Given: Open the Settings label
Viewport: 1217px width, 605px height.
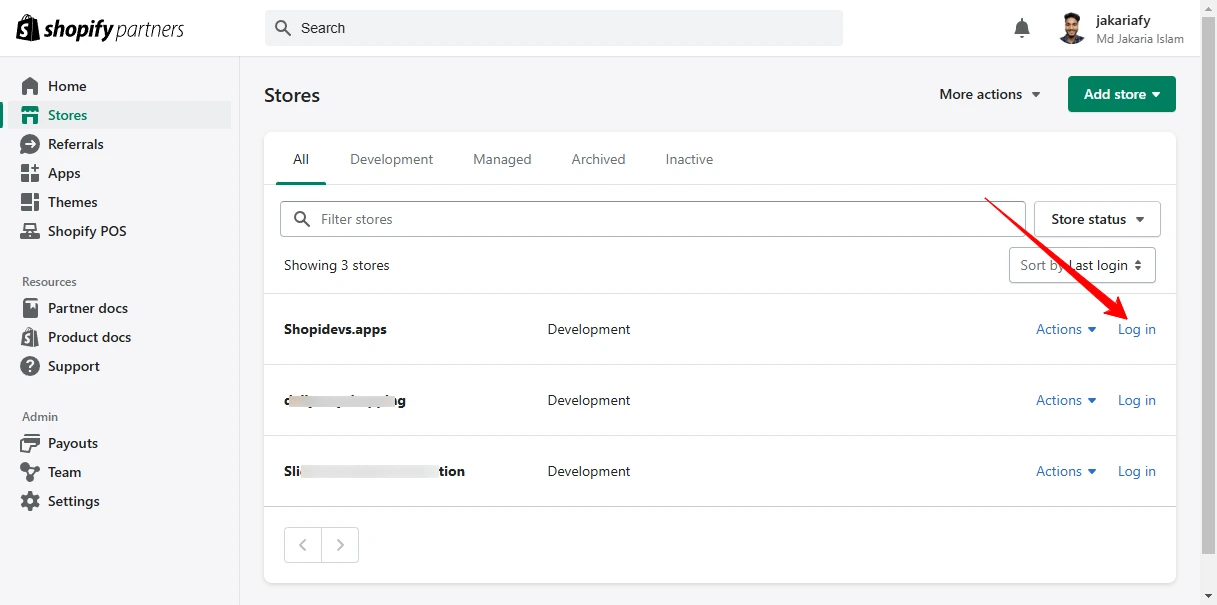Looking at the screenshot, I should coord(74,501).
